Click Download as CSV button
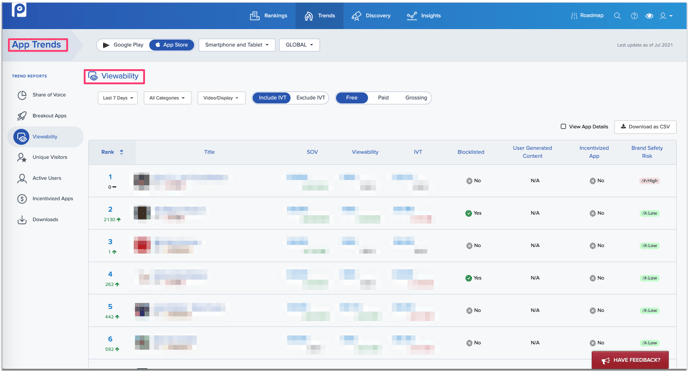This screenshot has height=371, width=688. pyautogui.click(x=645, y=127)
